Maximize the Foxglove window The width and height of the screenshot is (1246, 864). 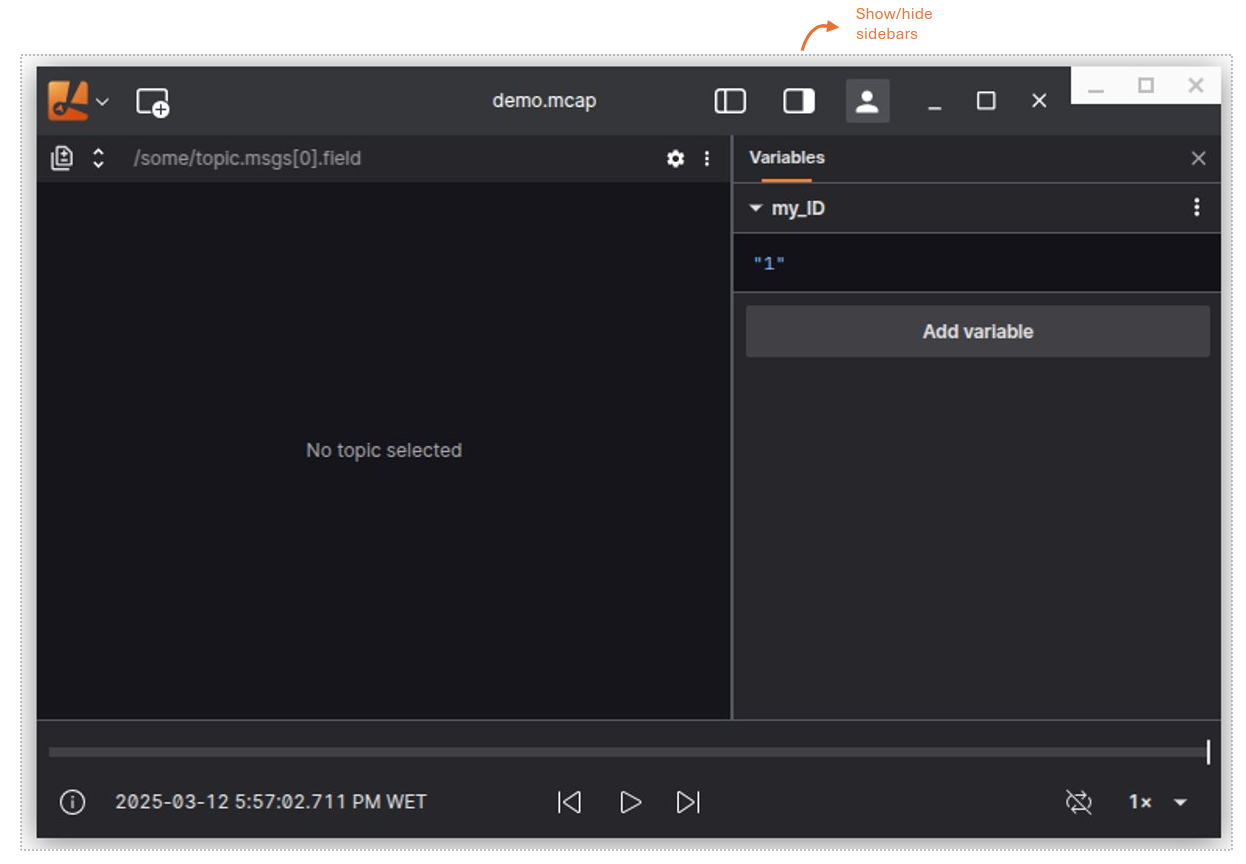tap(986, 101)
